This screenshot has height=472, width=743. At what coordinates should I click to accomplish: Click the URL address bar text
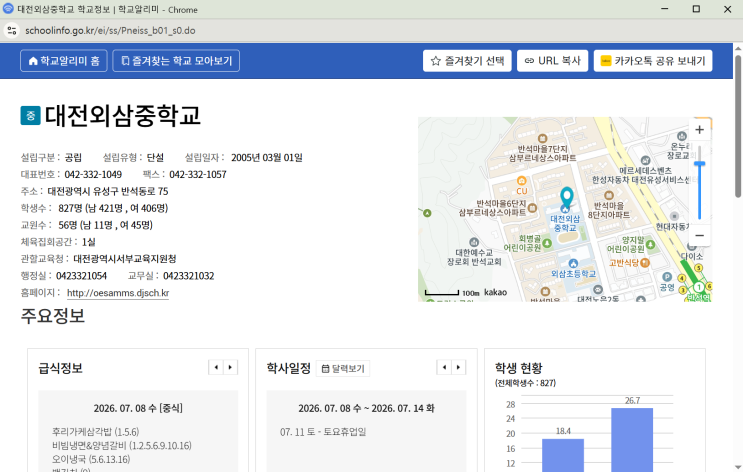point(110,30)
